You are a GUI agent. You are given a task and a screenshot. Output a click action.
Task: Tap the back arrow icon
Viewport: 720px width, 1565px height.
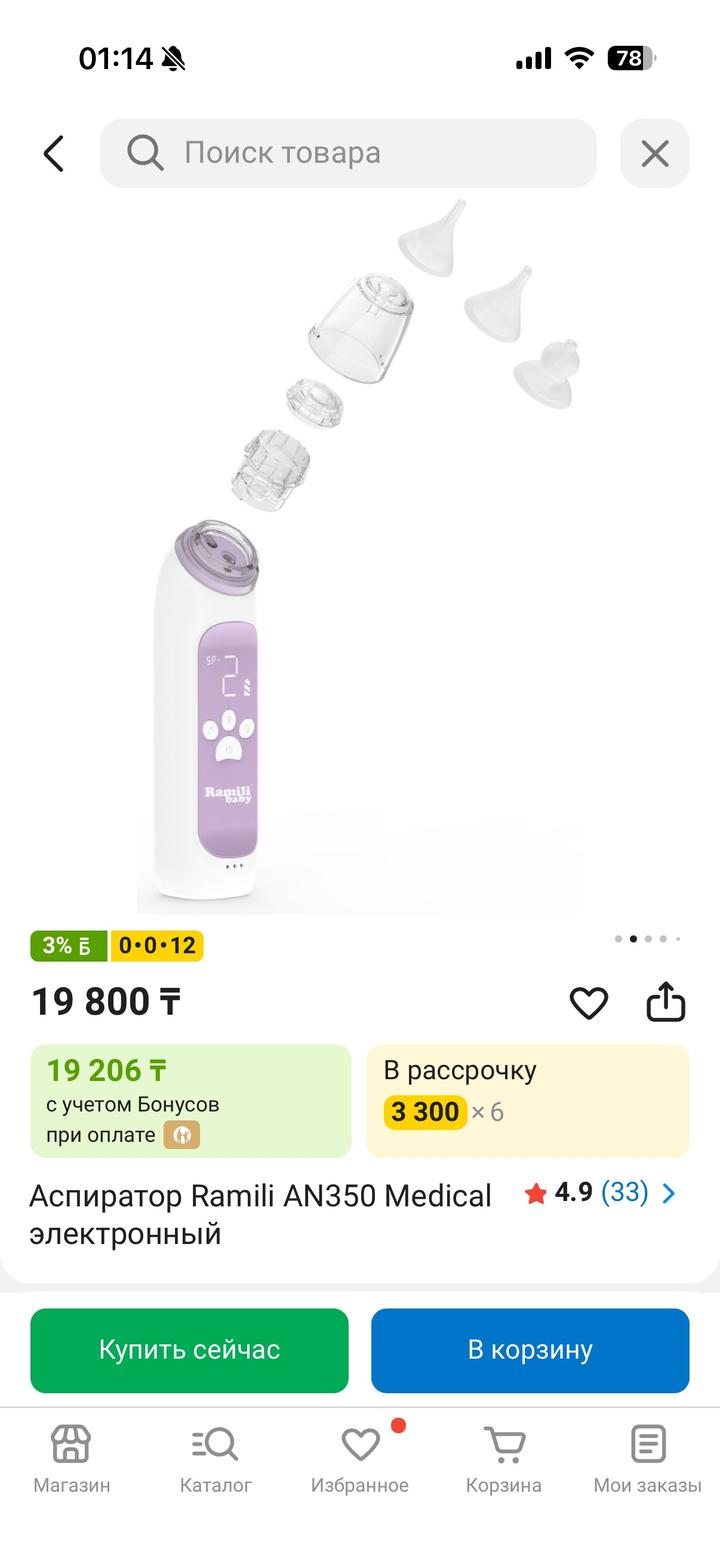click(x=54, y=153)
